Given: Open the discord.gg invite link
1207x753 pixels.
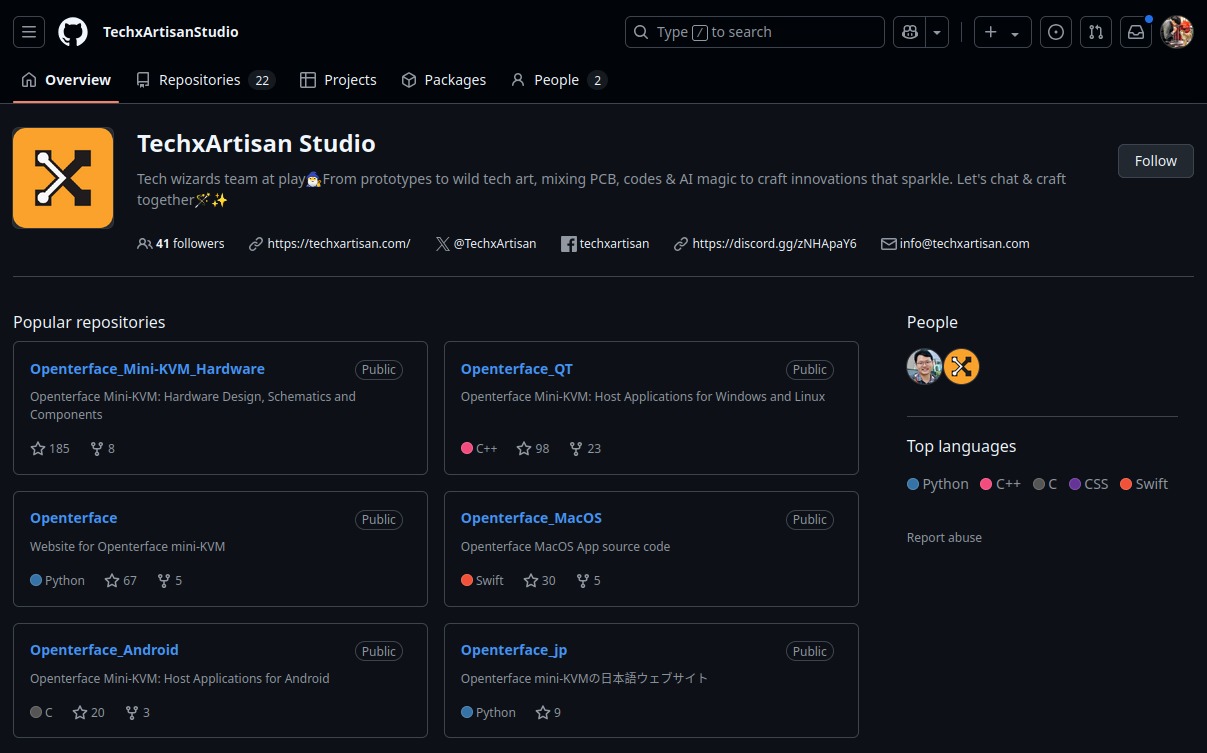Looking at the screenshot, I should click(x=774, y=244).
